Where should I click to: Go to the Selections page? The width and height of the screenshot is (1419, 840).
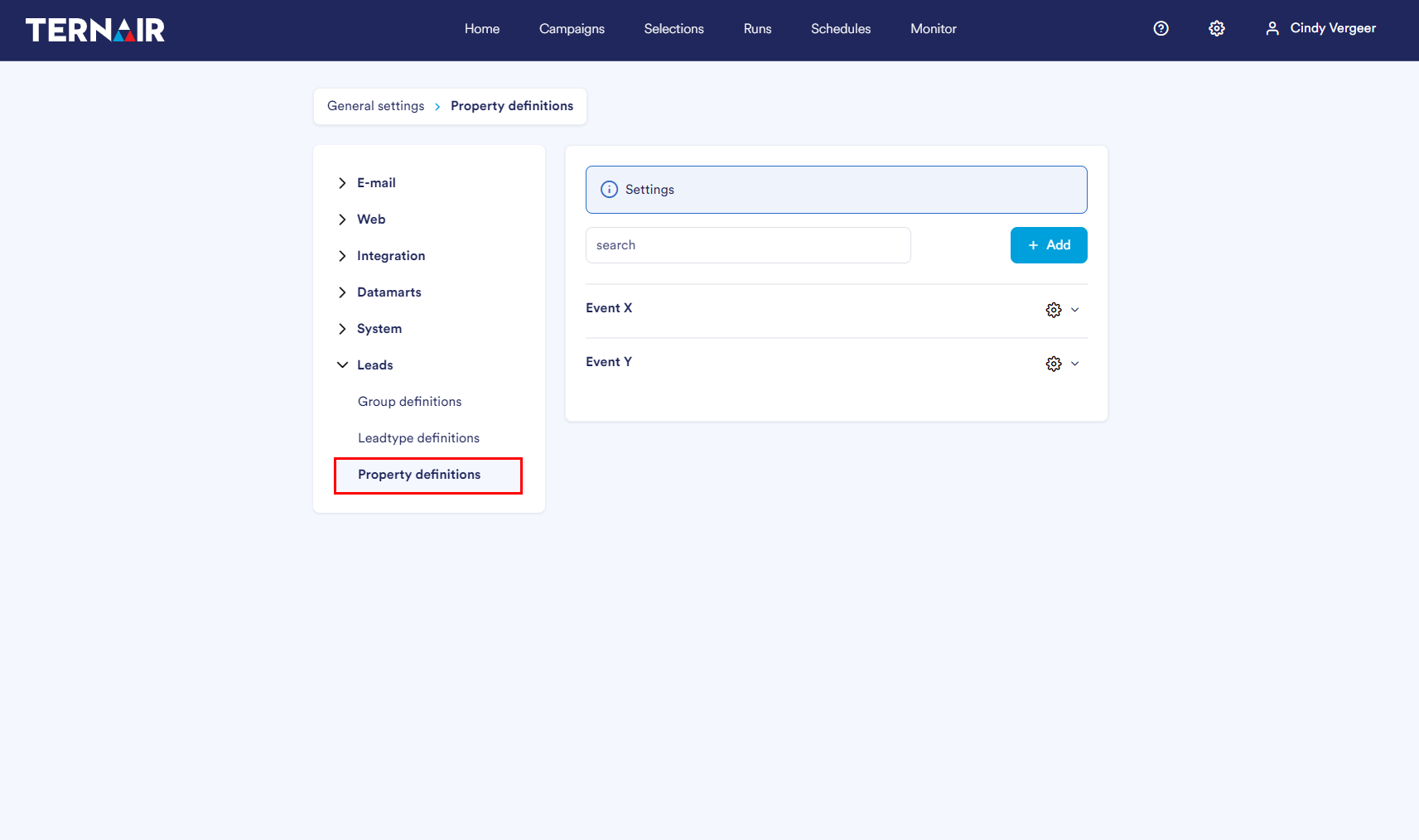pyautogui.click(x=673, y=29)
